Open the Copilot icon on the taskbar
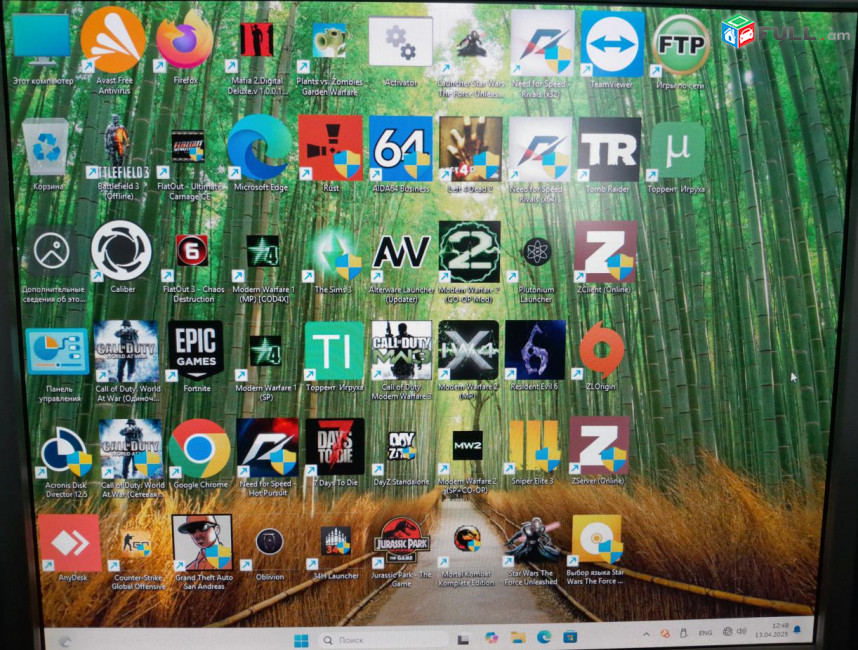The width and height of the screenshot is (858, 650). pos(491,638)
